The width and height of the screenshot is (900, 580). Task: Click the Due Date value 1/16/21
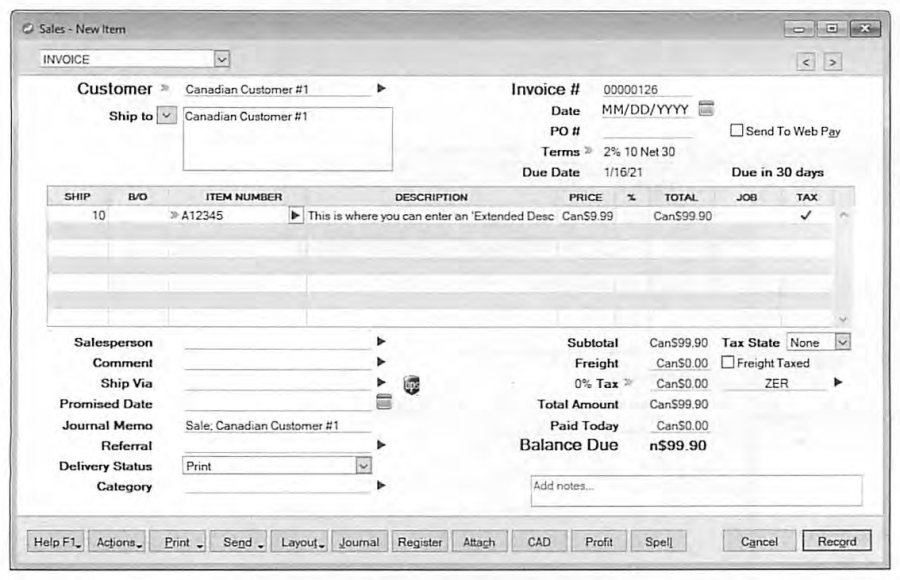tap(623, 172)
